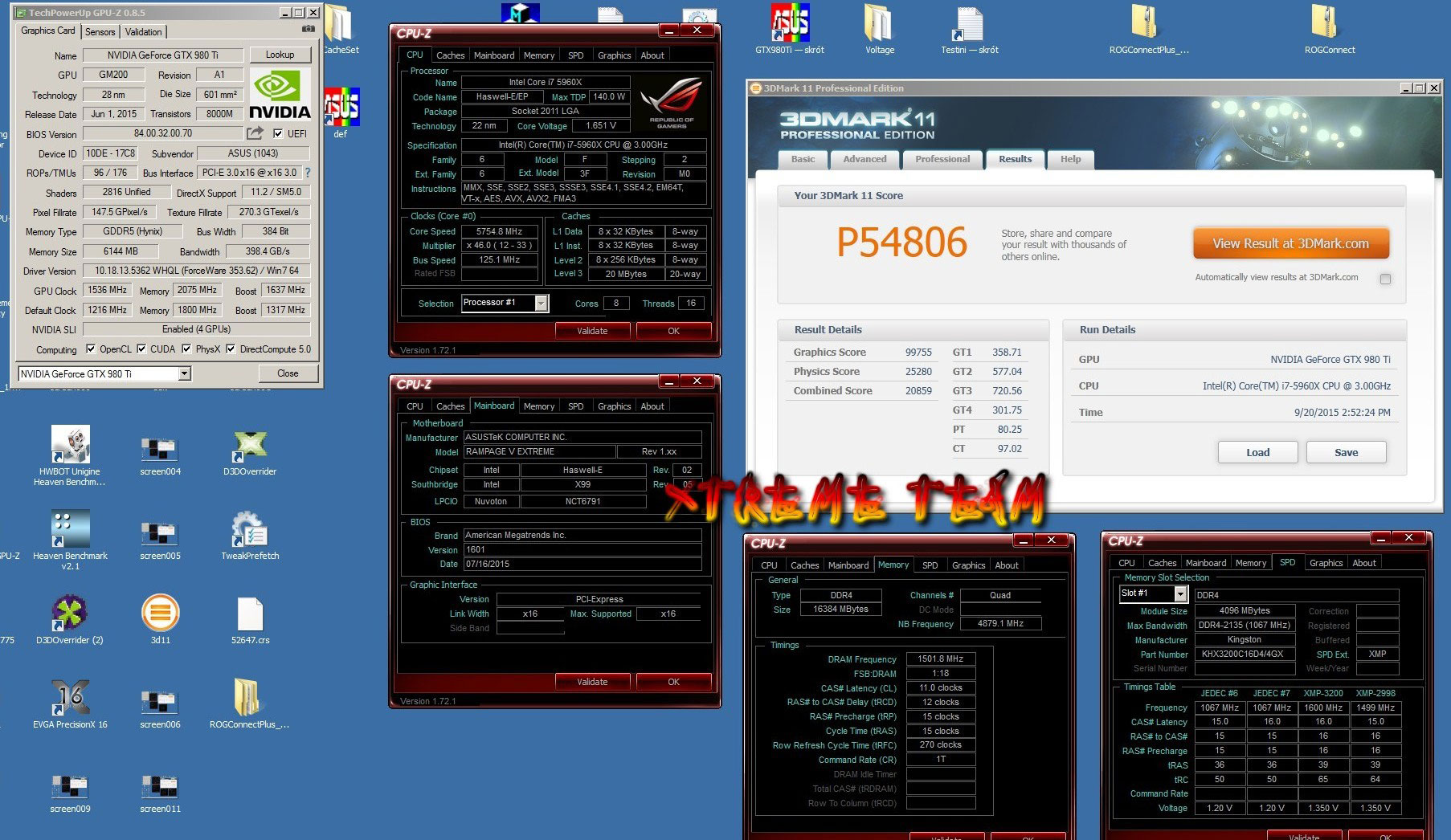Open the Slot #1 memory slot dropdown

pos(1180,593)
